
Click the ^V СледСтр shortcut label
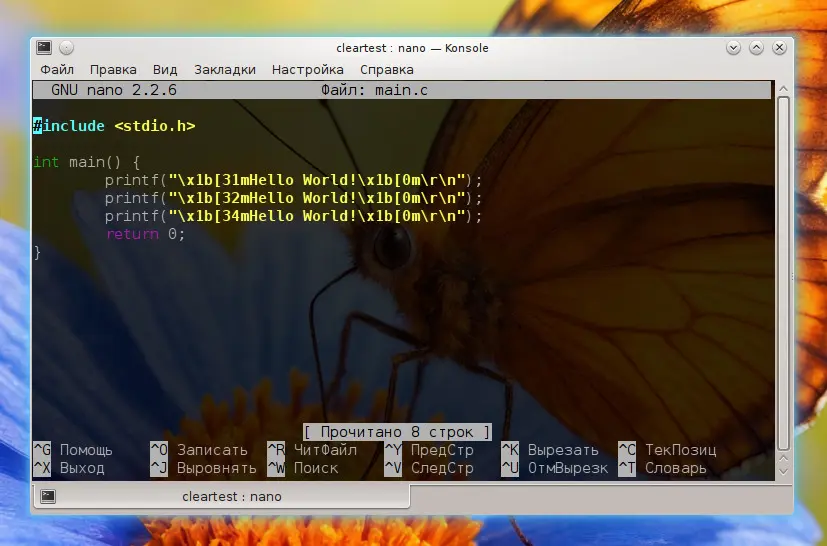429,468
